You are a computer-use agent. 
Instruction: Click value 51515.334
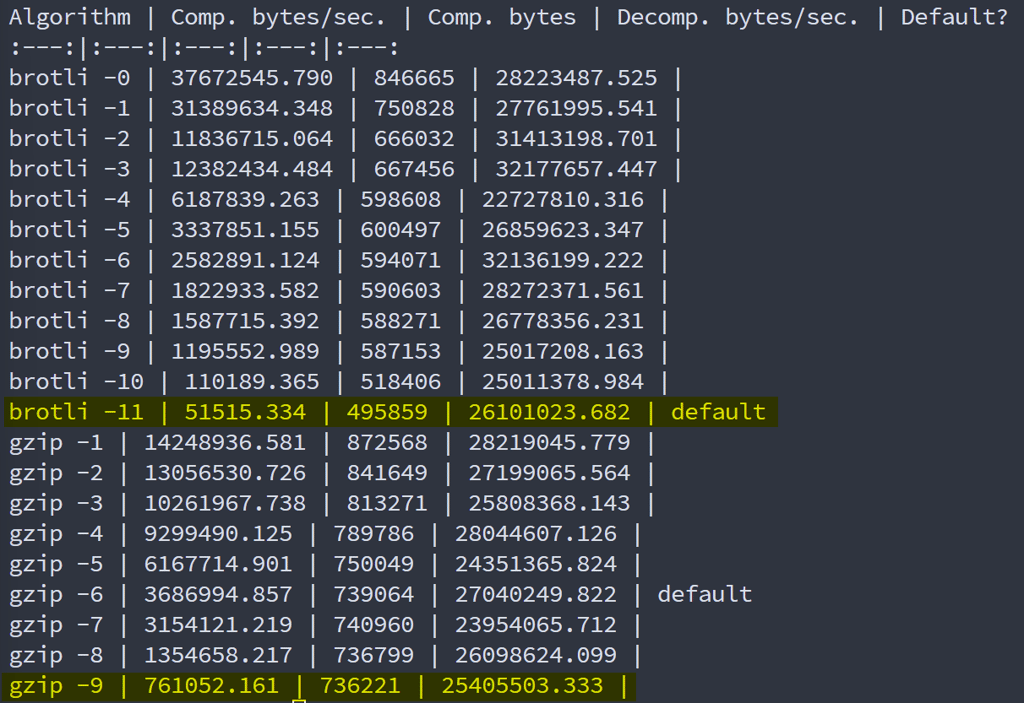(245, 412)
